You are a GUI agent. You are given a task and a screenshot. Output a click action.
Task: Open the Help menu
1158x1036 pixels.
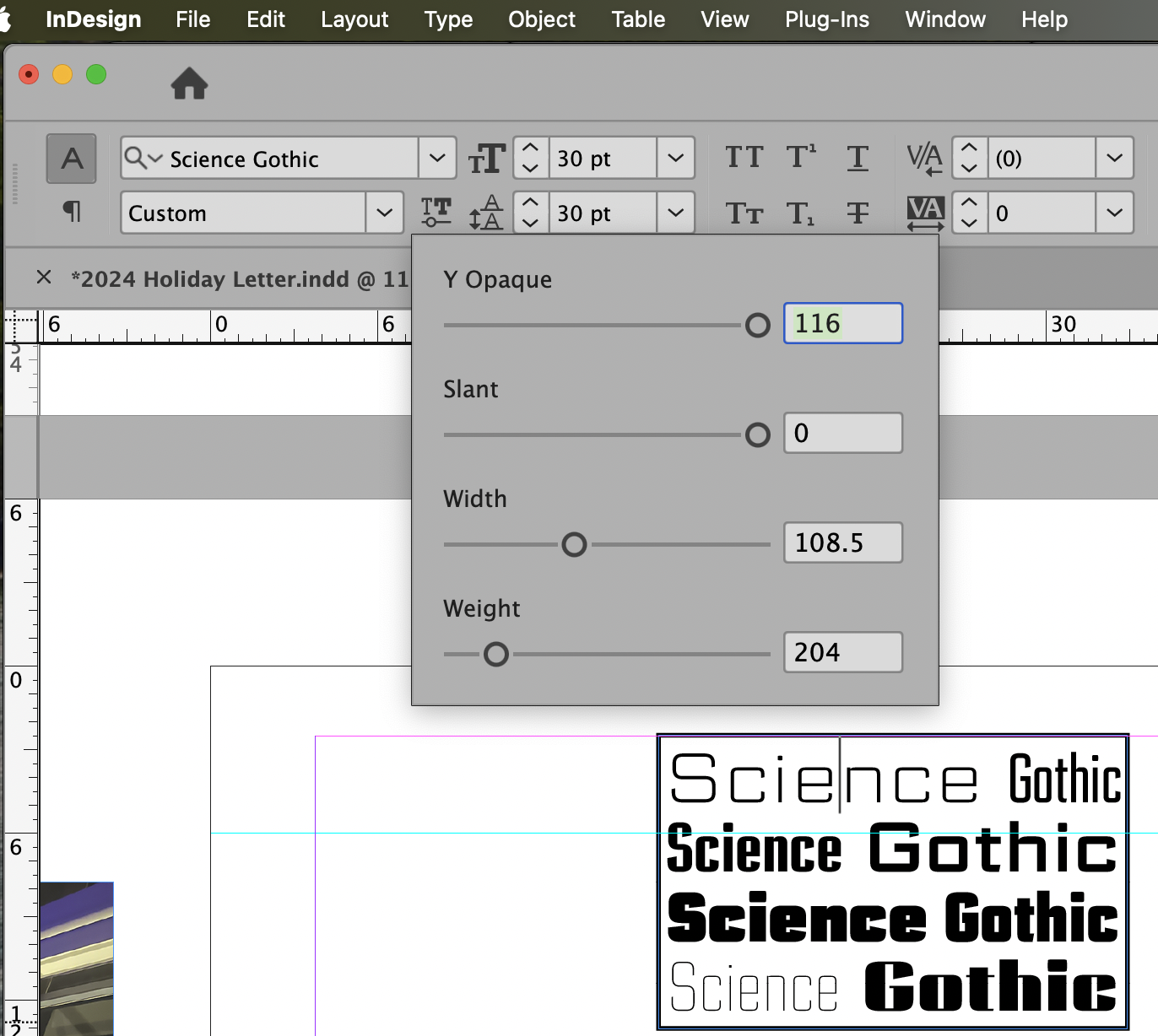[x=1045, y=19]
